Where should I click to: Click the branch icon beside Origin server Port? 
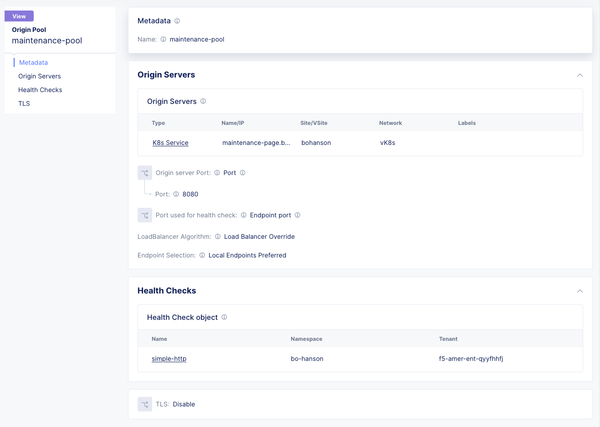(144, 173)
